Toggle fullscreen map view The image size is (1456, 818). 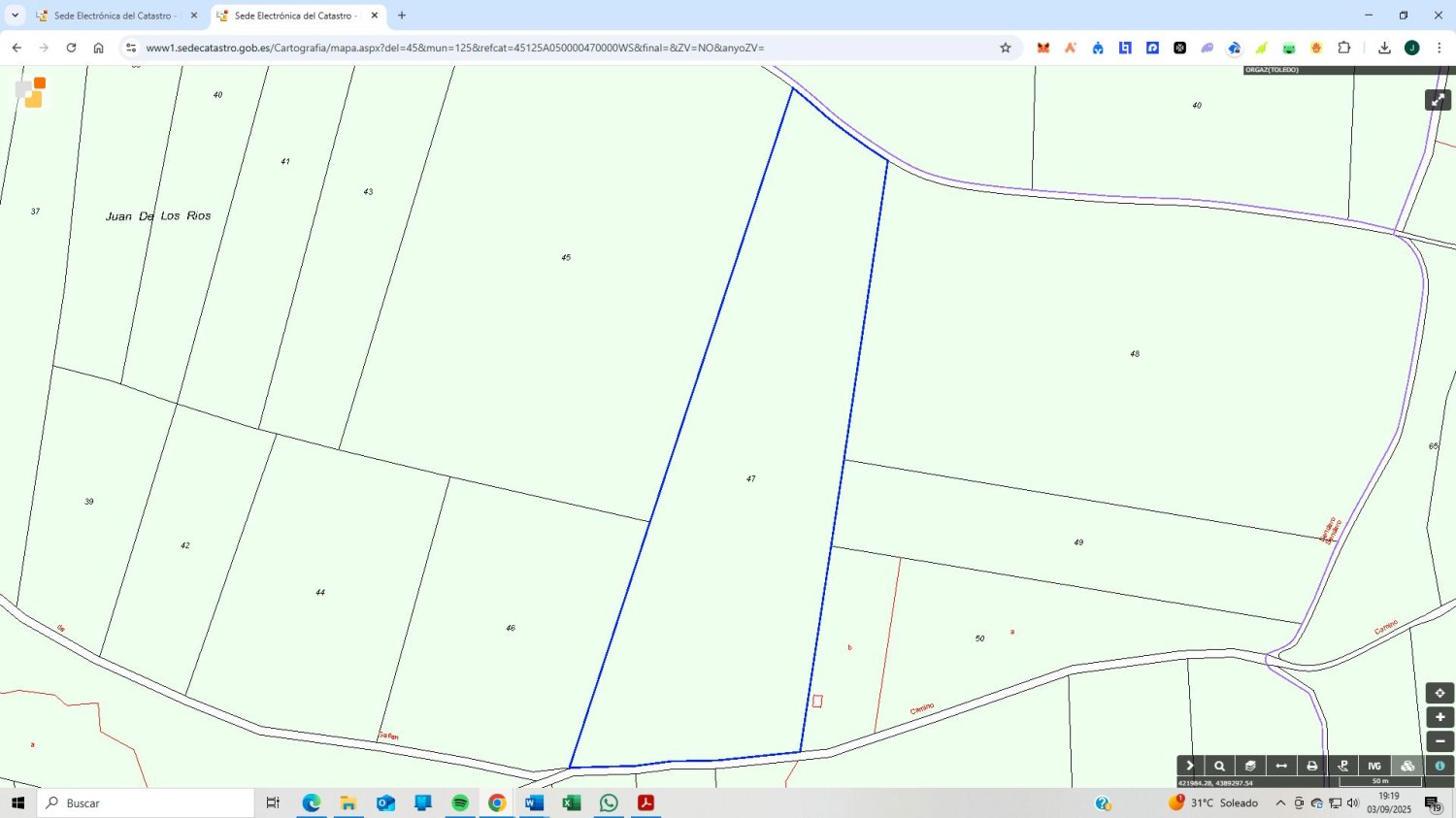tap(1438, 100)
